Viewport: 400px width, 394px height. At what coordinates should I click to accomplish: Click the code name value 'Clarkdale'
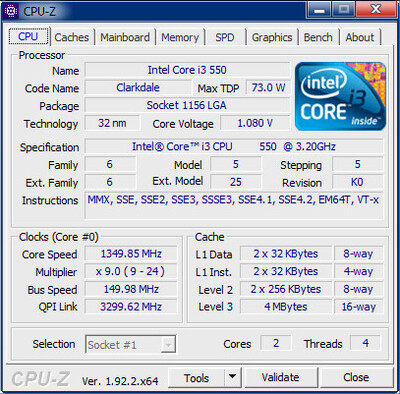(x=138, y=88)
